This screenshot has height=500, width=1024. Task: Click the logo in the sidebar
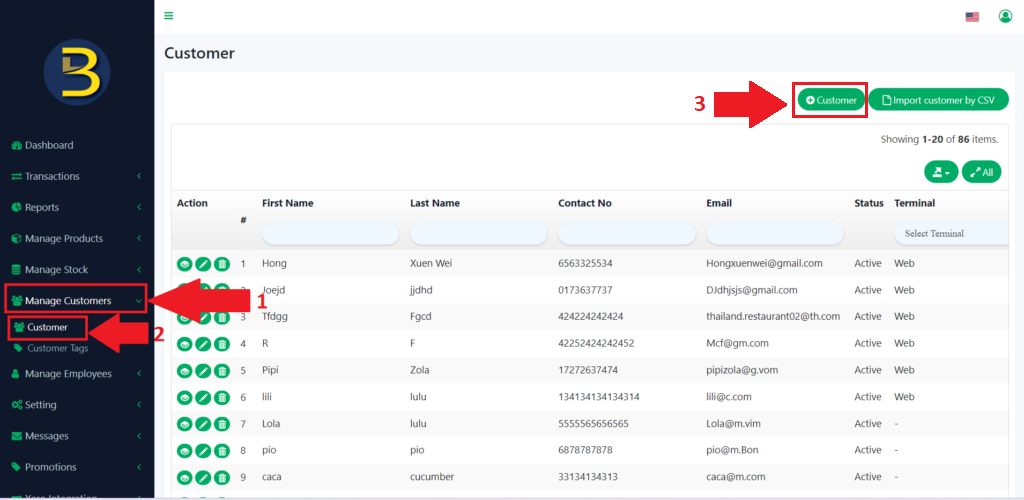click(77, 73)
